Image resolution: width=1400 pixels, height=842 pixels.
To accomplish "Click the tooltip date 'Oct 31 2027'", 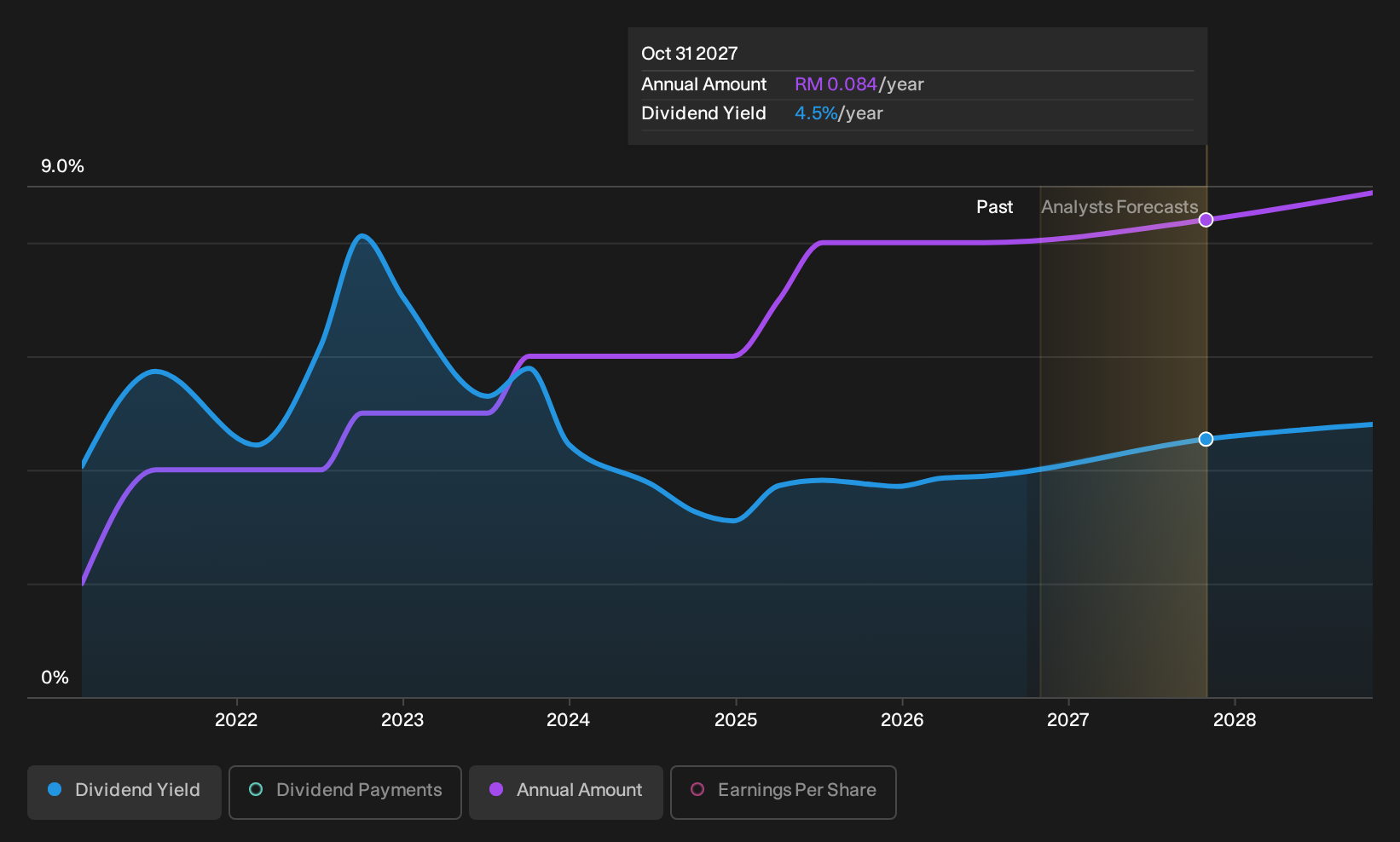I will point(689,54).
